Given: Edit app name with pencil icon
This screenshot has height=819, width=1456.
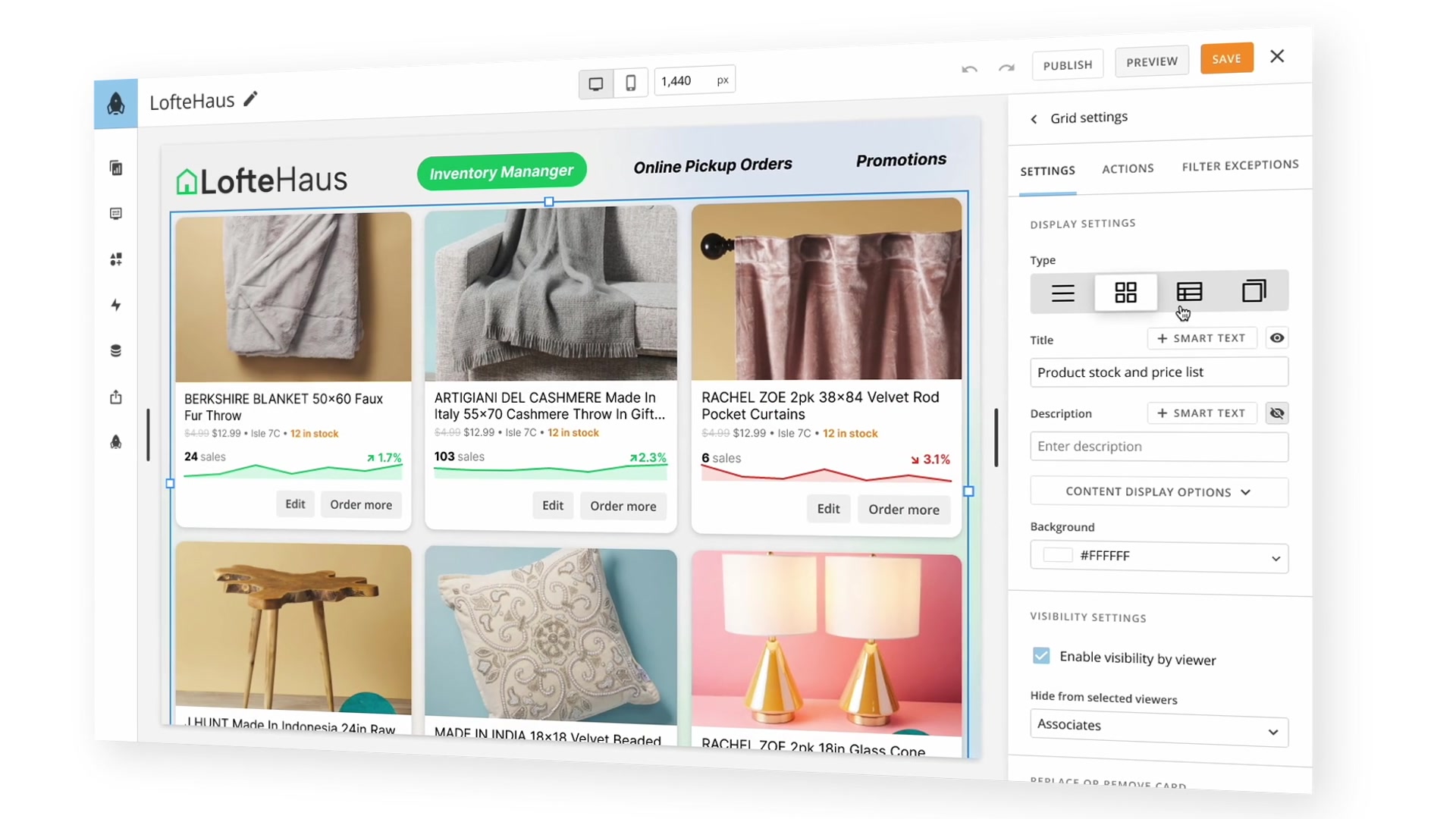Looking at the screenshot, I should (x=250, y=99).
